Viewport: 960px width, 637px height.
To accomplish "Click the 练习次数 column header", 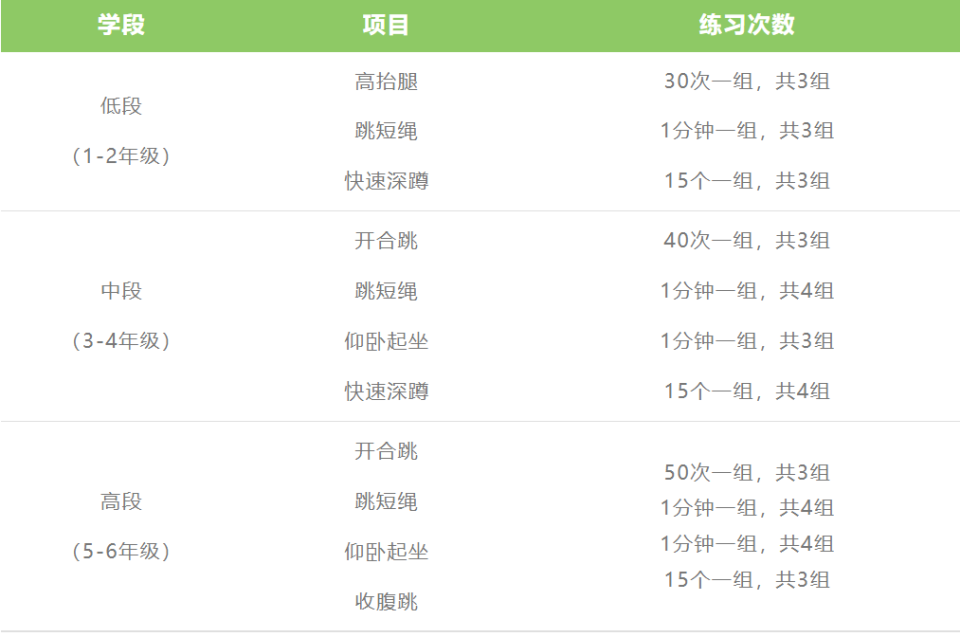I will tap(746, 25).
